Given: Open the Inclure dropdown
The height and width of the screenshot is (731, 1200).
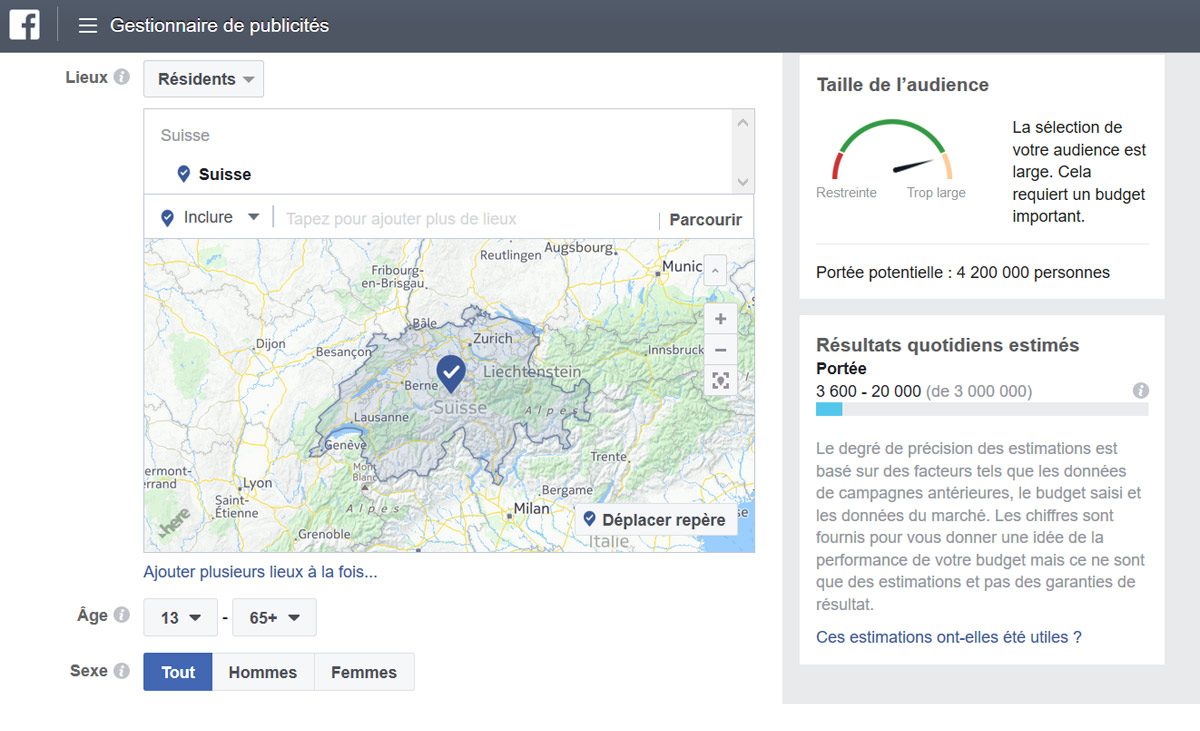Looking at the screenshot, I should click(x=210, y=217).
